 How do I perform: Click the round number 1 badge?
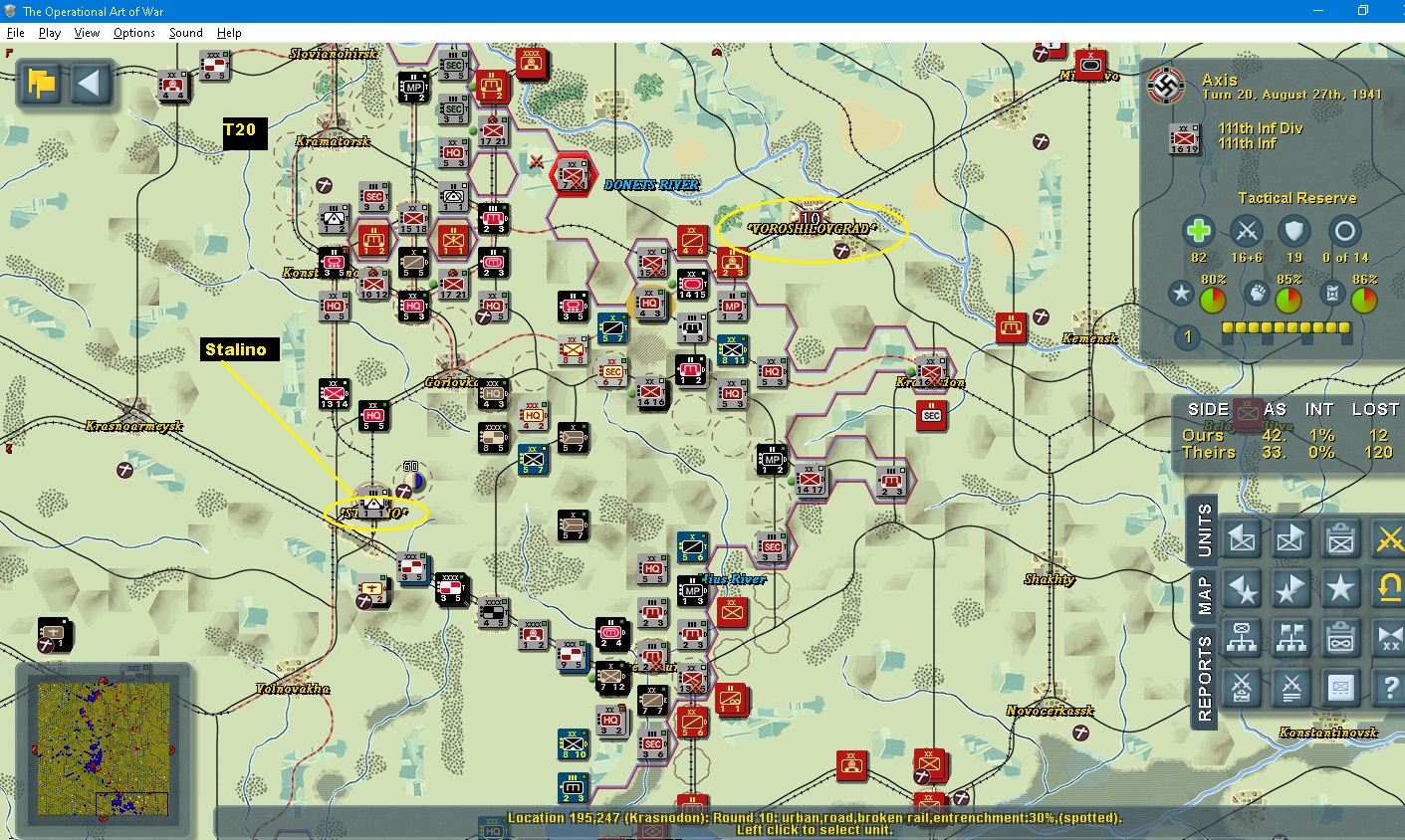[1187, 336]
